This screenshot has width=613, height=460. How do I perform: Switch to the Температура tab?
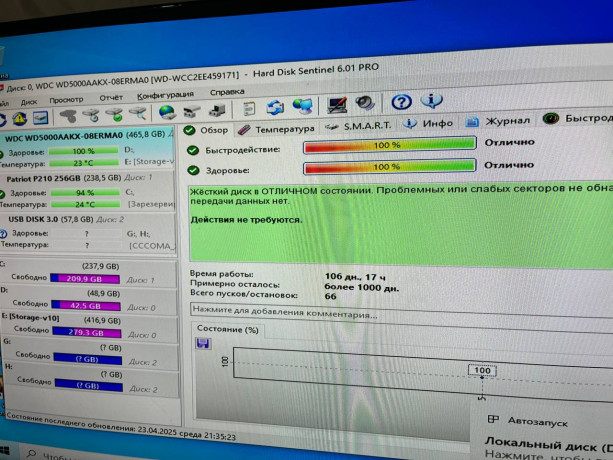pos(276,129)
